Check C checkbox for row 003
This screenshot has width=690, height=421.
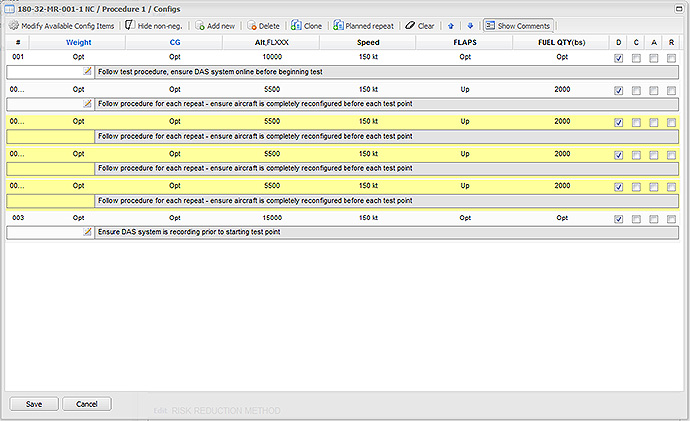coord(636,219)
